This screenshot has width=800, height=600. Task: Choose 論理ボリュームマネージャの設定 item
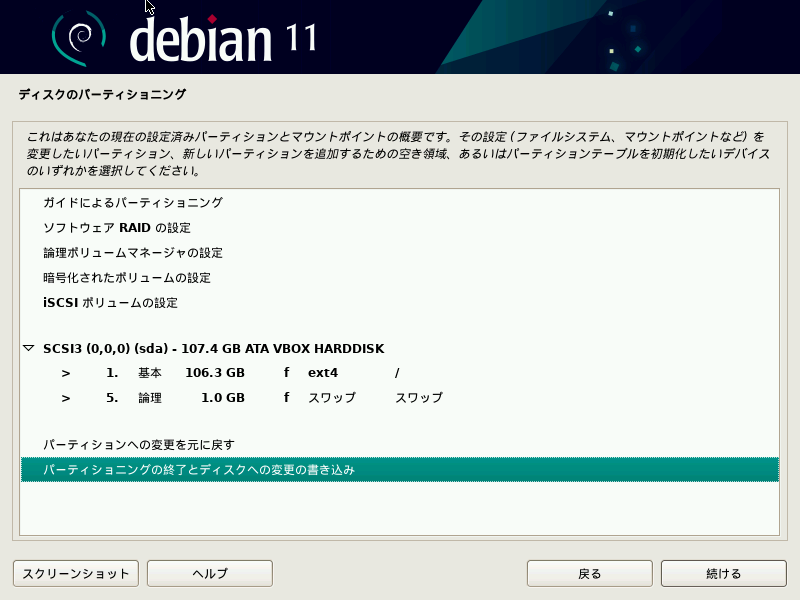[x=399, y=253]
